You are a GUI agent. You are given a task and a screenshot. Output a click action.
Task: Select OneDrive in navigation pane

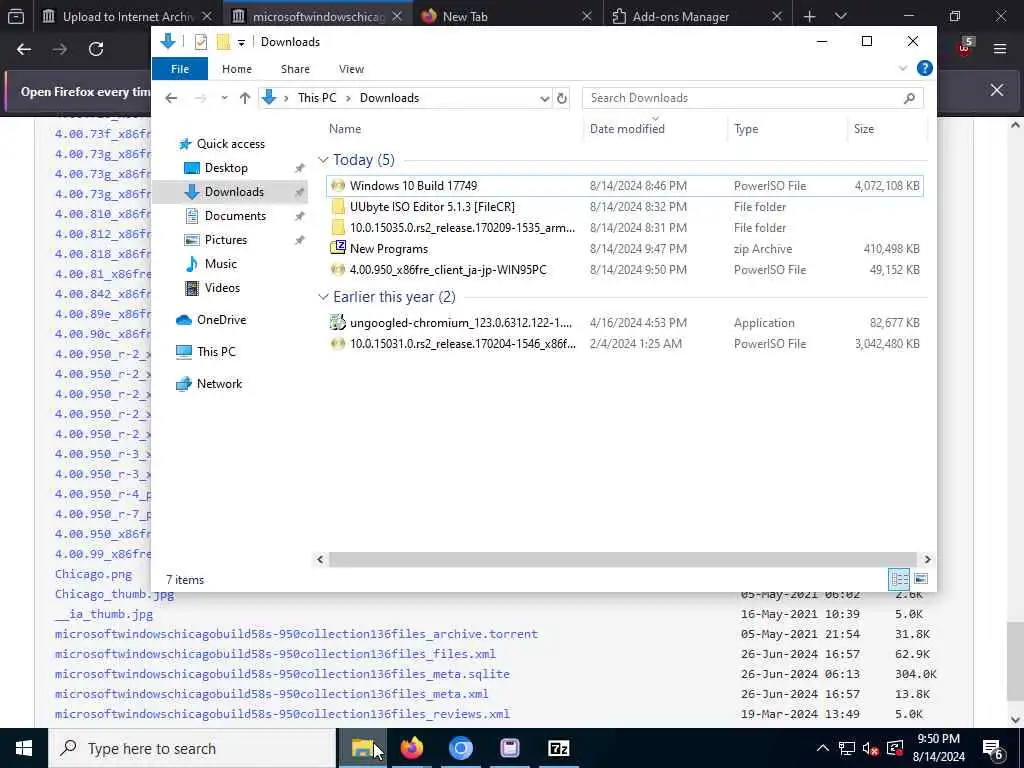221,320
